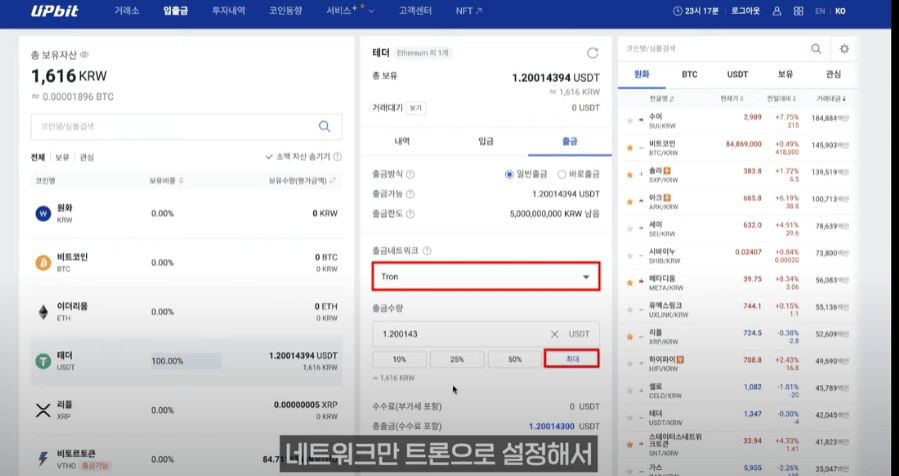Click holdings 코인명/심볼검색 search field
Viewport: 899px width, 476px height.
pyautogui.click(x=186, y=126)
